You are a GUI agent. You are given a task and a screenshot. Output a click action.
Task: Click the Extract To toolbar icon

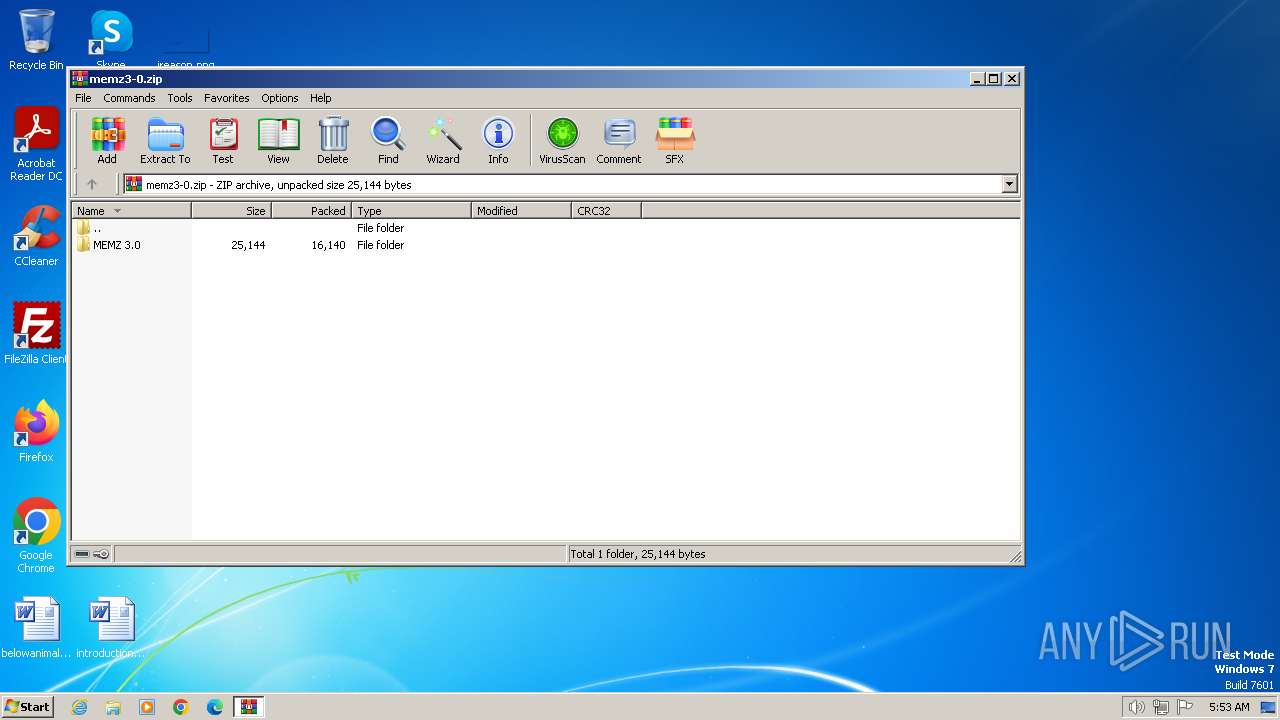[x=165, y=140]
